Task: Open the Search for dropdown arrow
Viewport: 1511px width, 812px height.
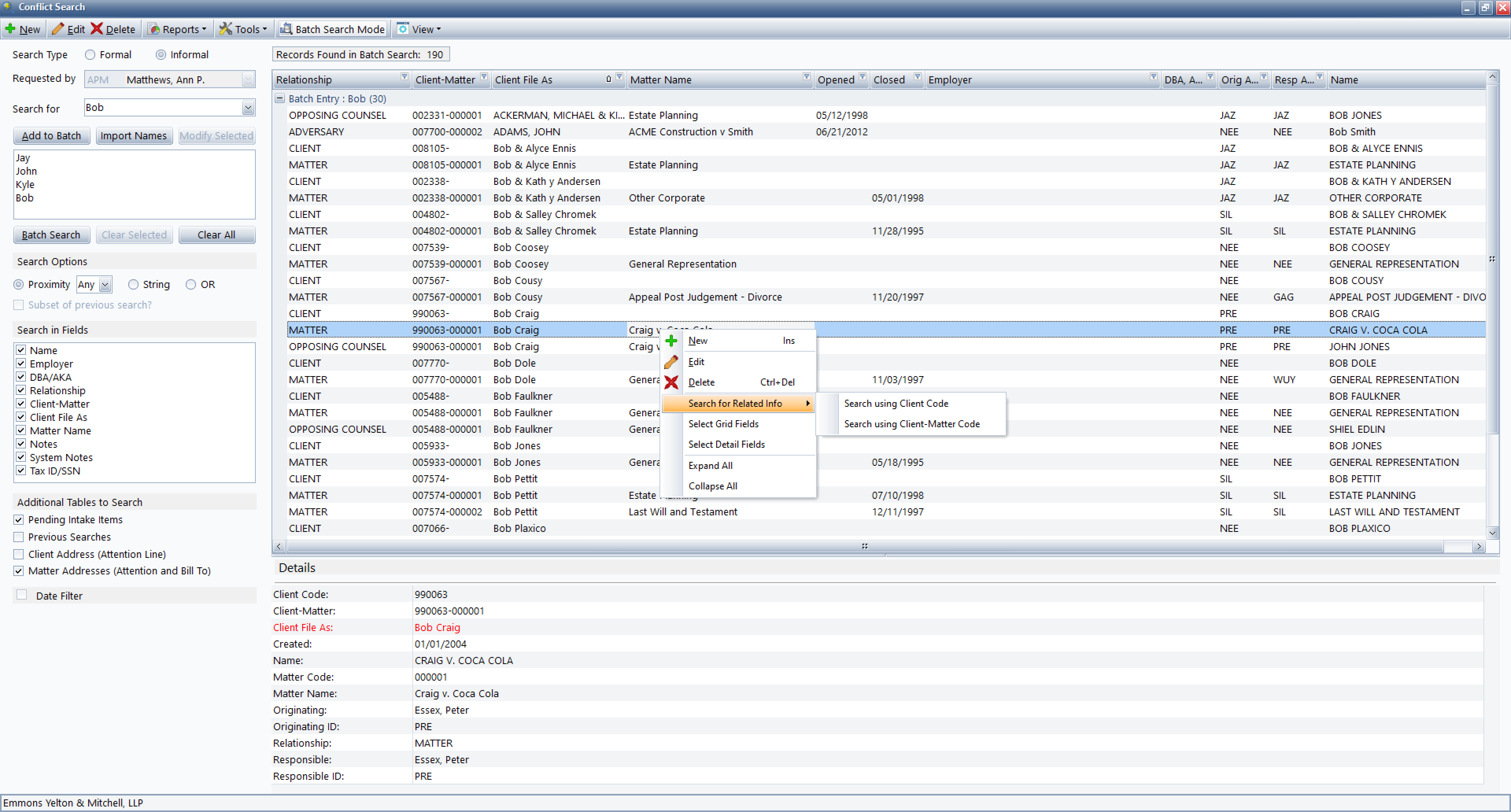Action: coord(248,108)
